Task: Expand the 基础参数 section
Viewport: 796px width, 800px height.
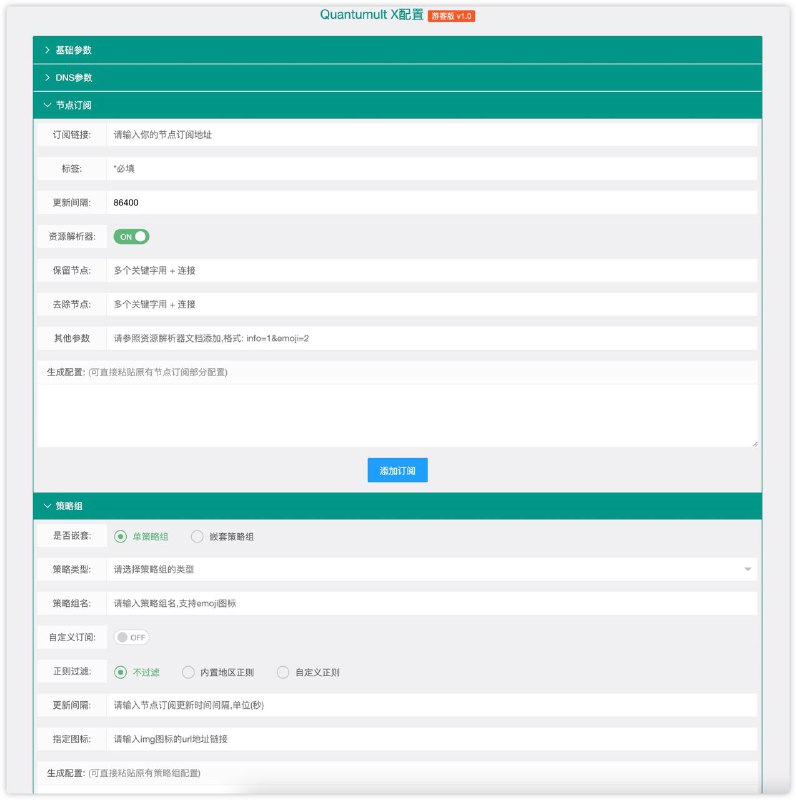Action: click(397, 50)
